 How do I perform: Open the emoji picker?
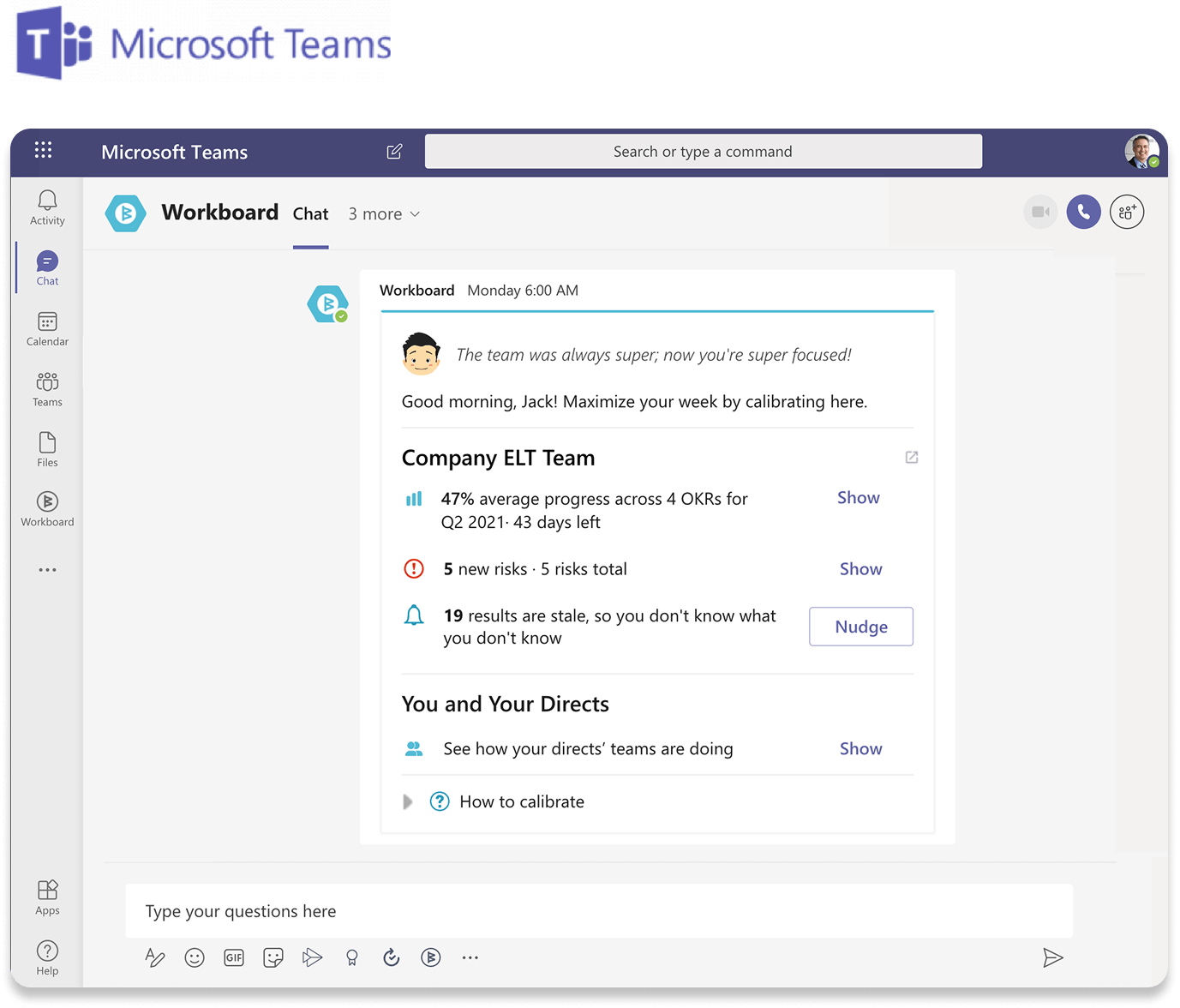195,957
